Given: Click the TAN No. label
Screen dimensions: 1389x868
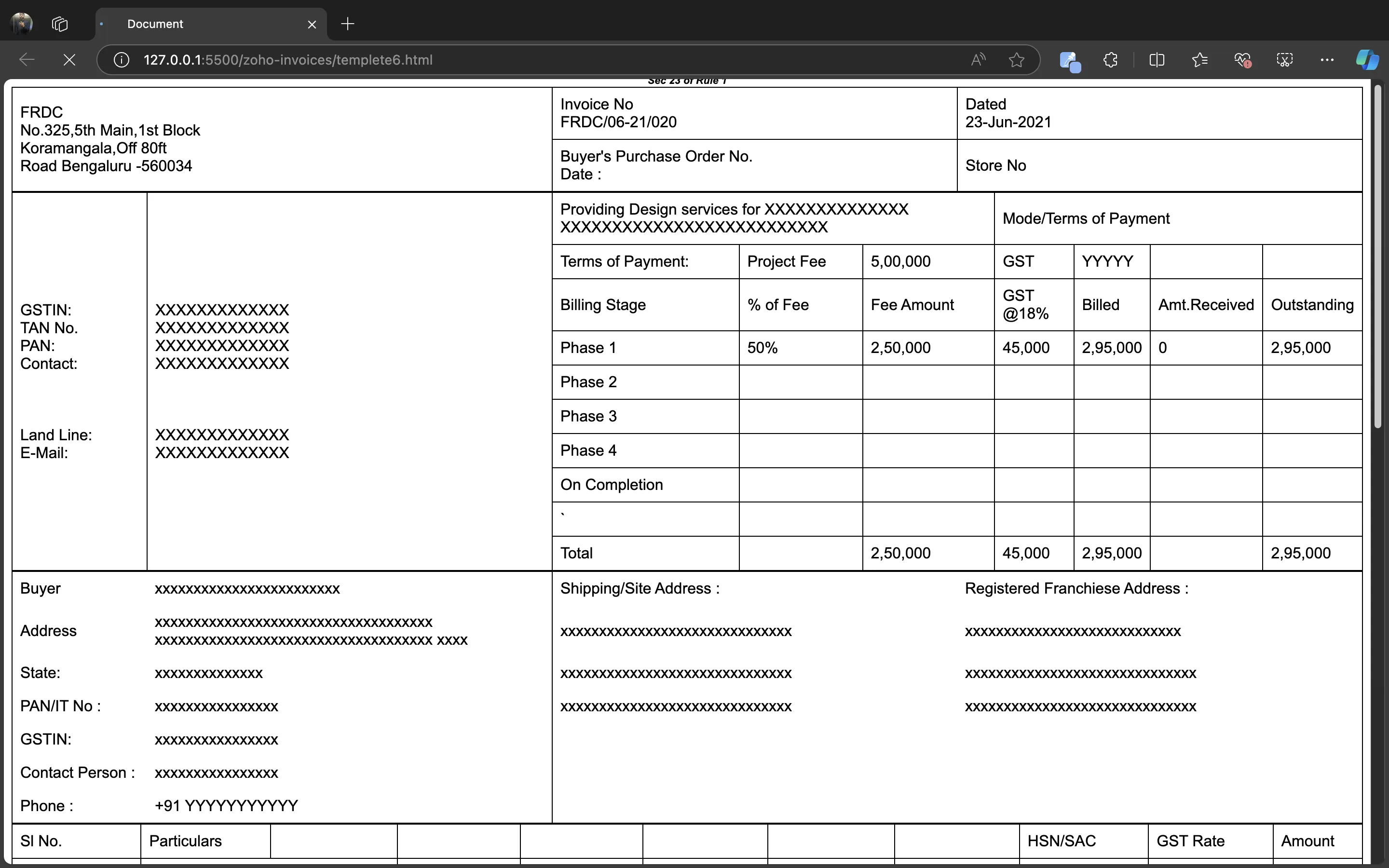Looking at the screenshot, I should [x=49, y=328].
